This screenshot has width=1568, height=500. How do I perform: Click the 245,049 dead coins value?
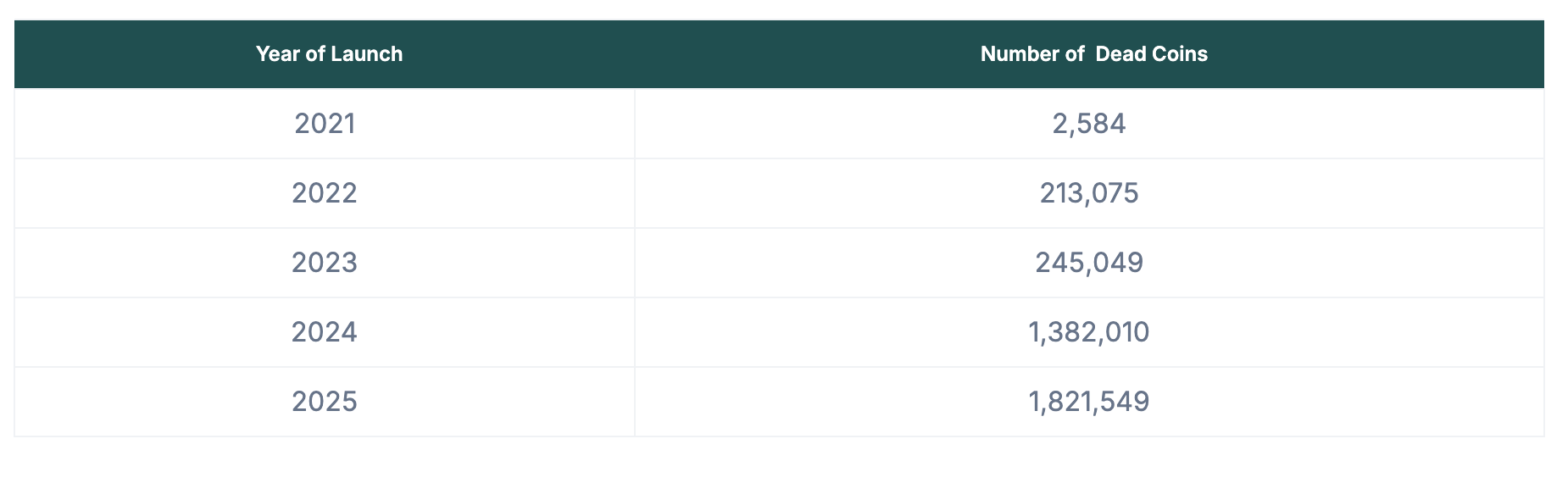pyautogui.click(x=1089, y=263)
